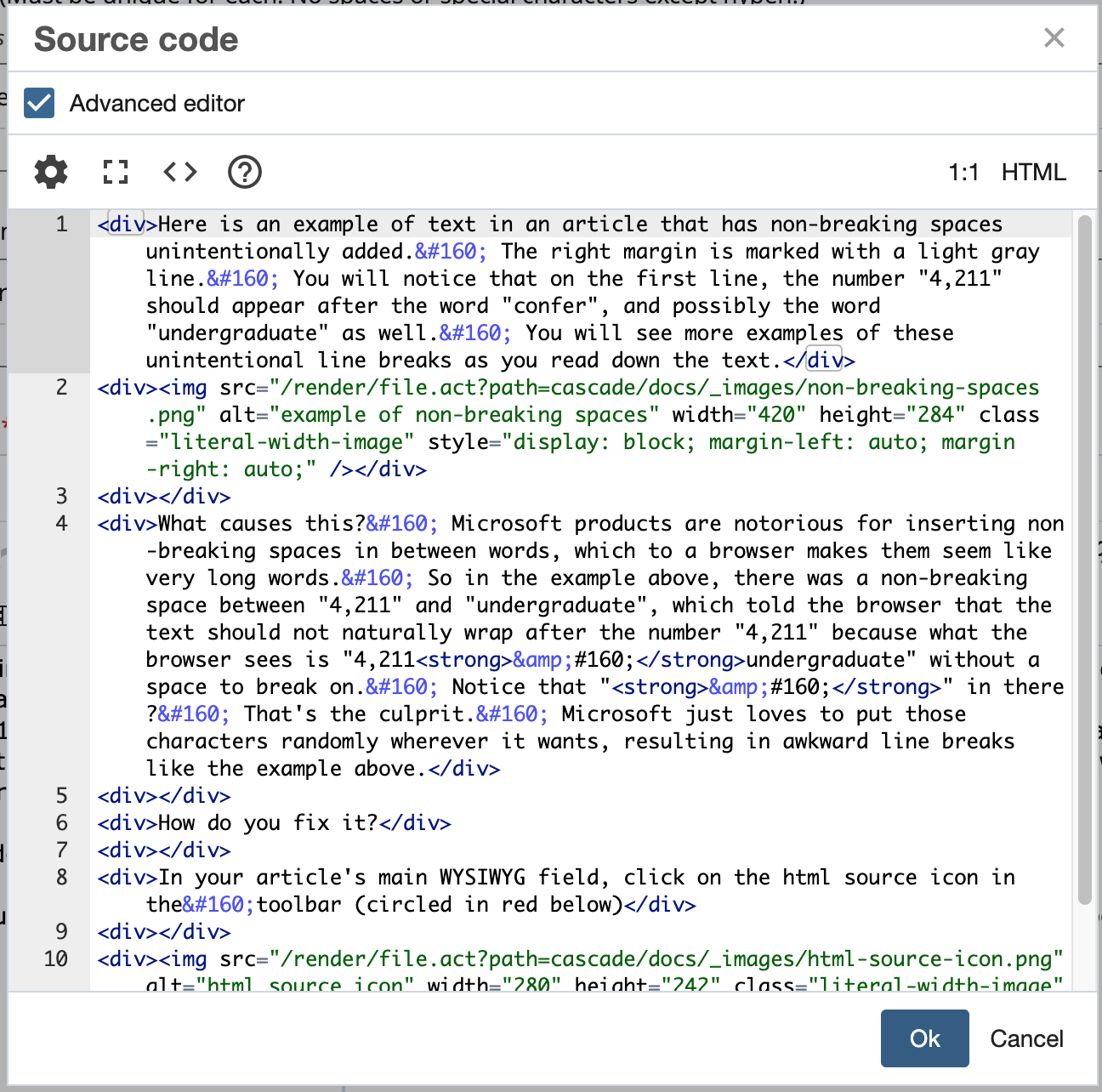Click "literal-width-image" class value on line 2
Image resolution: width=1102 pixels, height=1092 pixels.
[x=287, y=441]
